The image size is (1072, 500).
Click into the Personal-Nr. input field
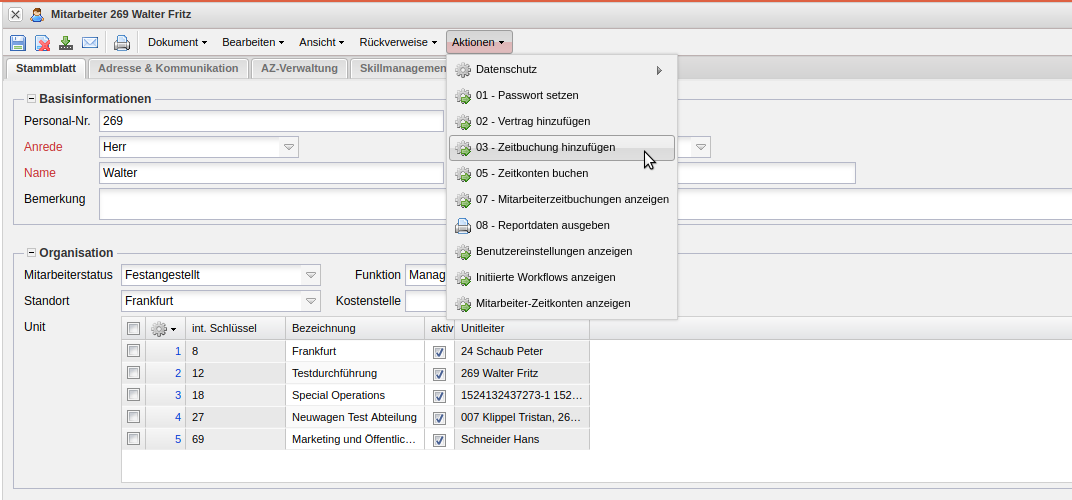[270, 121]
